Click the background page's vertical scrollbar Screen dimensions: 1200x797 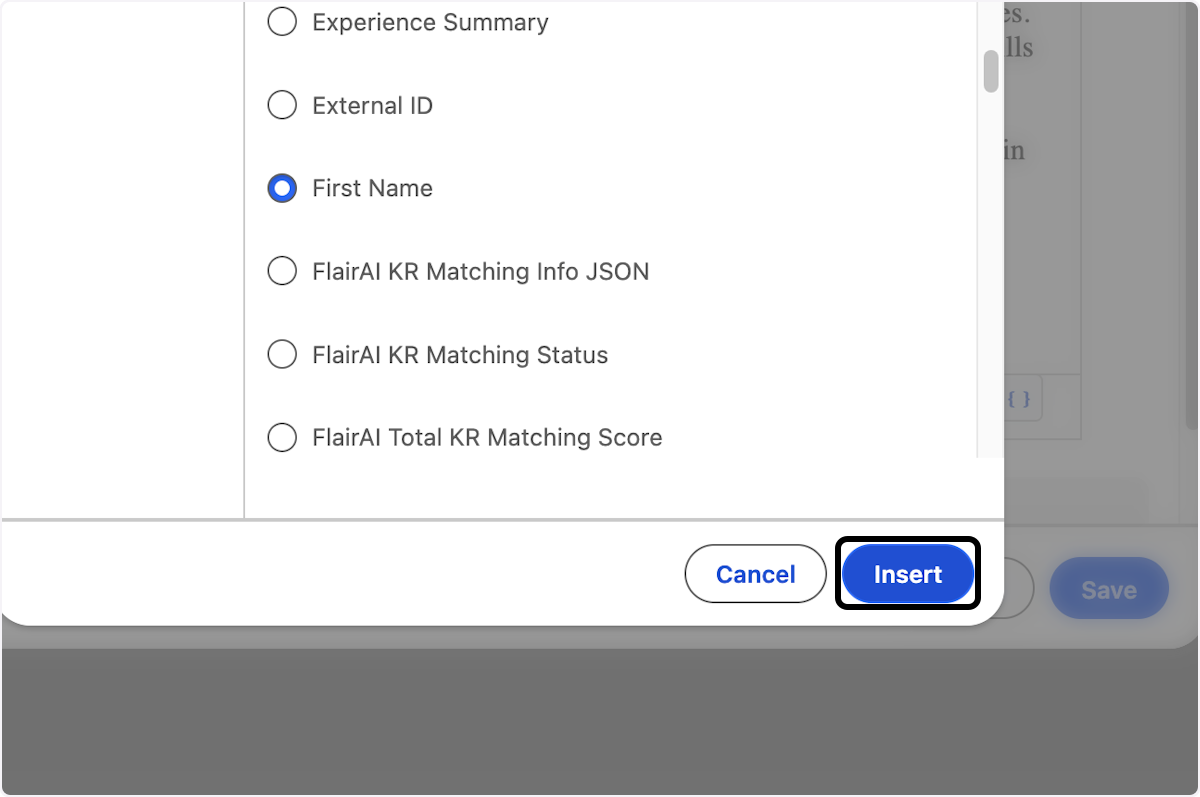(1191, 200)
